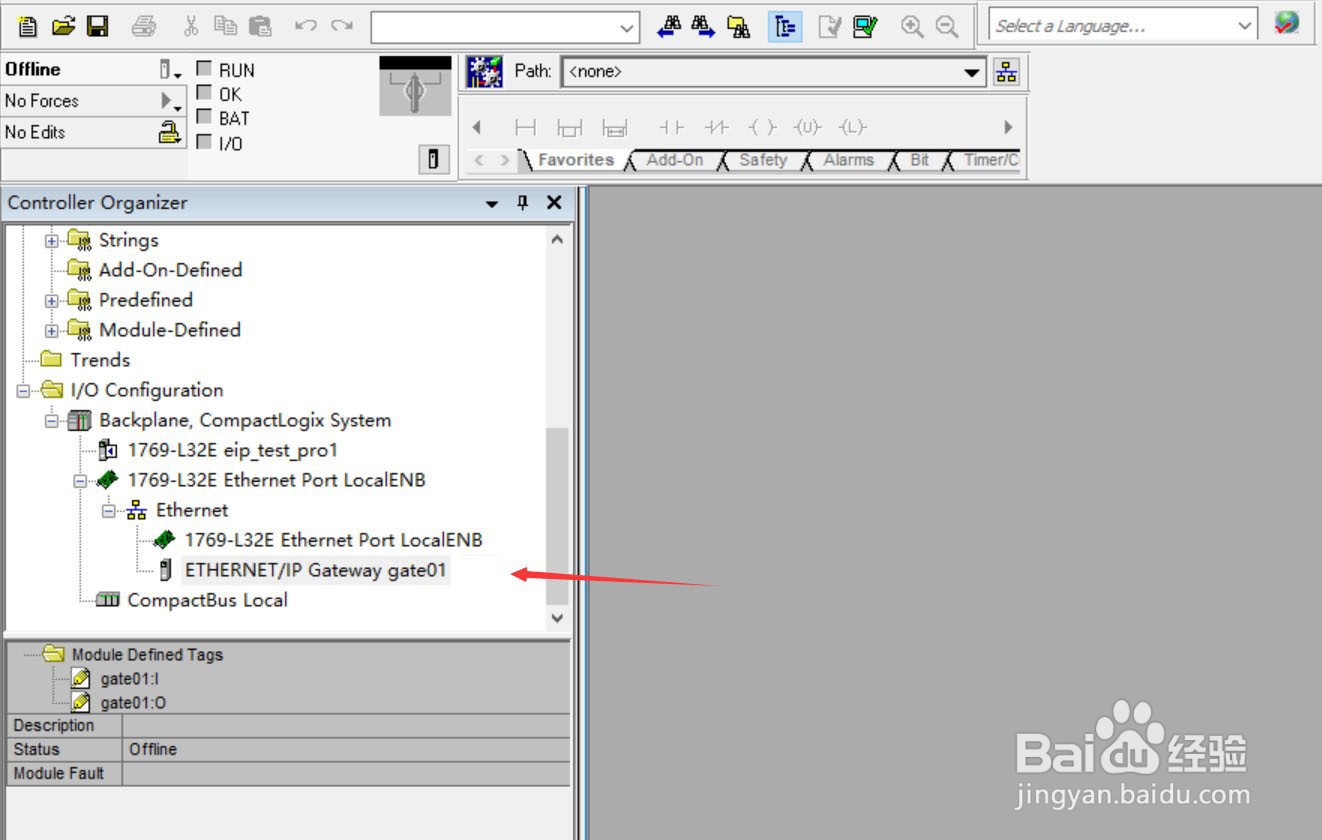Insert a new rung element

pyautogui.click(x=525, y=127)
